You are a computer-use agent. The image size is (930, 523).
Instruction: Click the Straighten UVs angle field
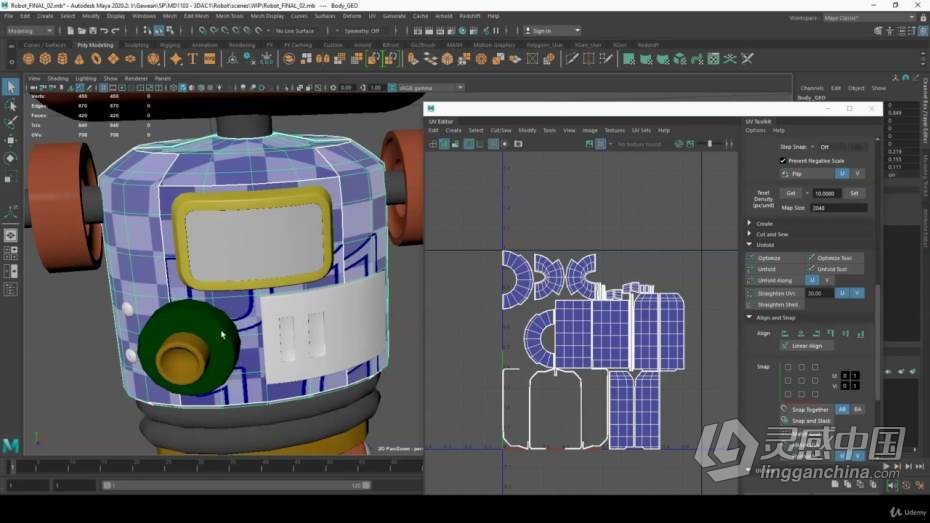(x=820, y=293)
